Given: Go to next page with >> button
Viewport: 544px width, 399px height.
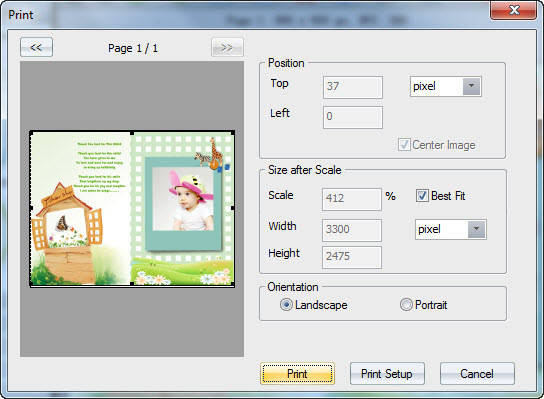Looking at the screenshot, I should coord(227,47).
